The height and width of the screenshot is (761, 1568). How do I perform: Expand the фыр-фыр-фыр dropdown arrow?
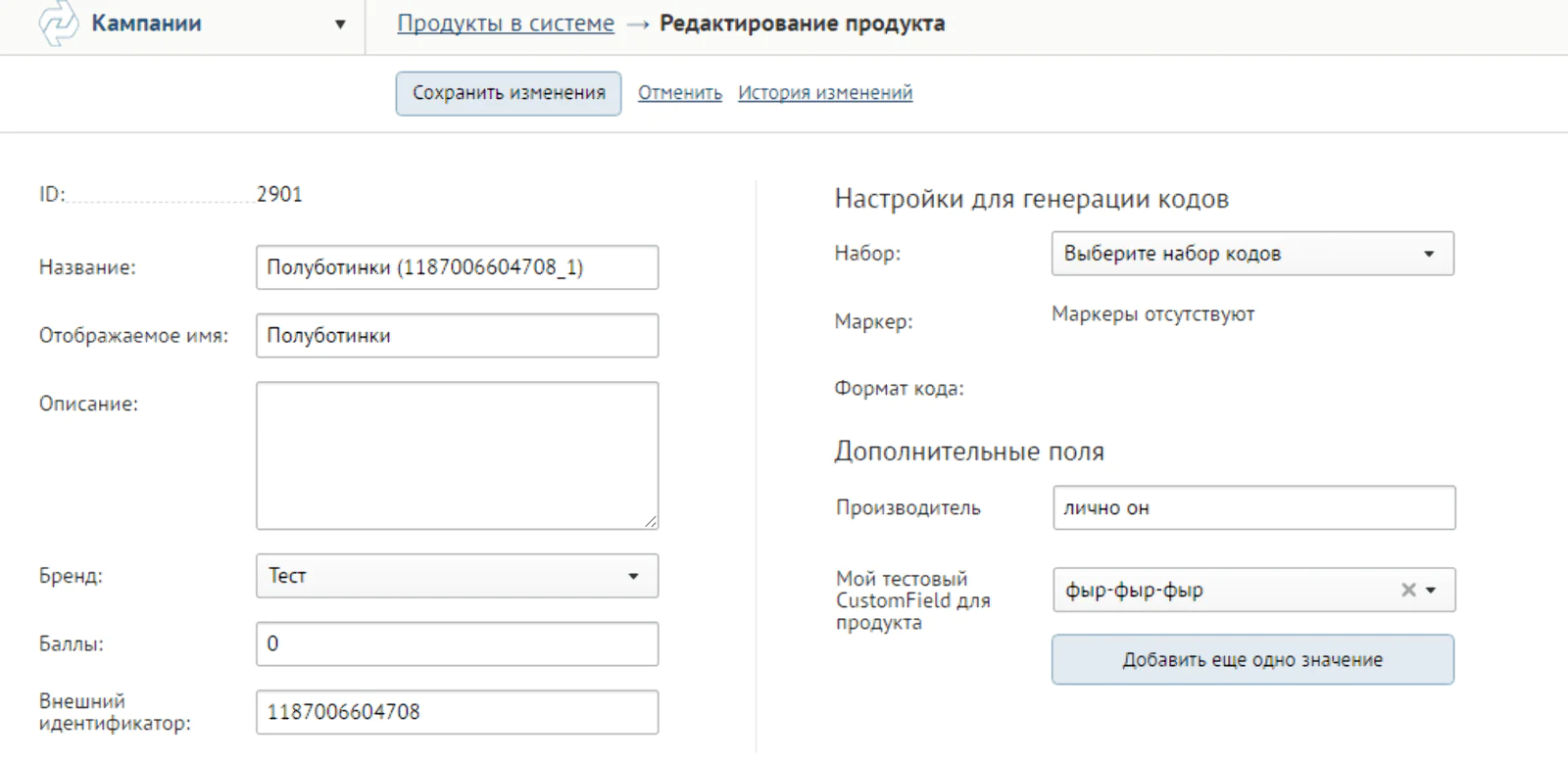(1432, 591)
